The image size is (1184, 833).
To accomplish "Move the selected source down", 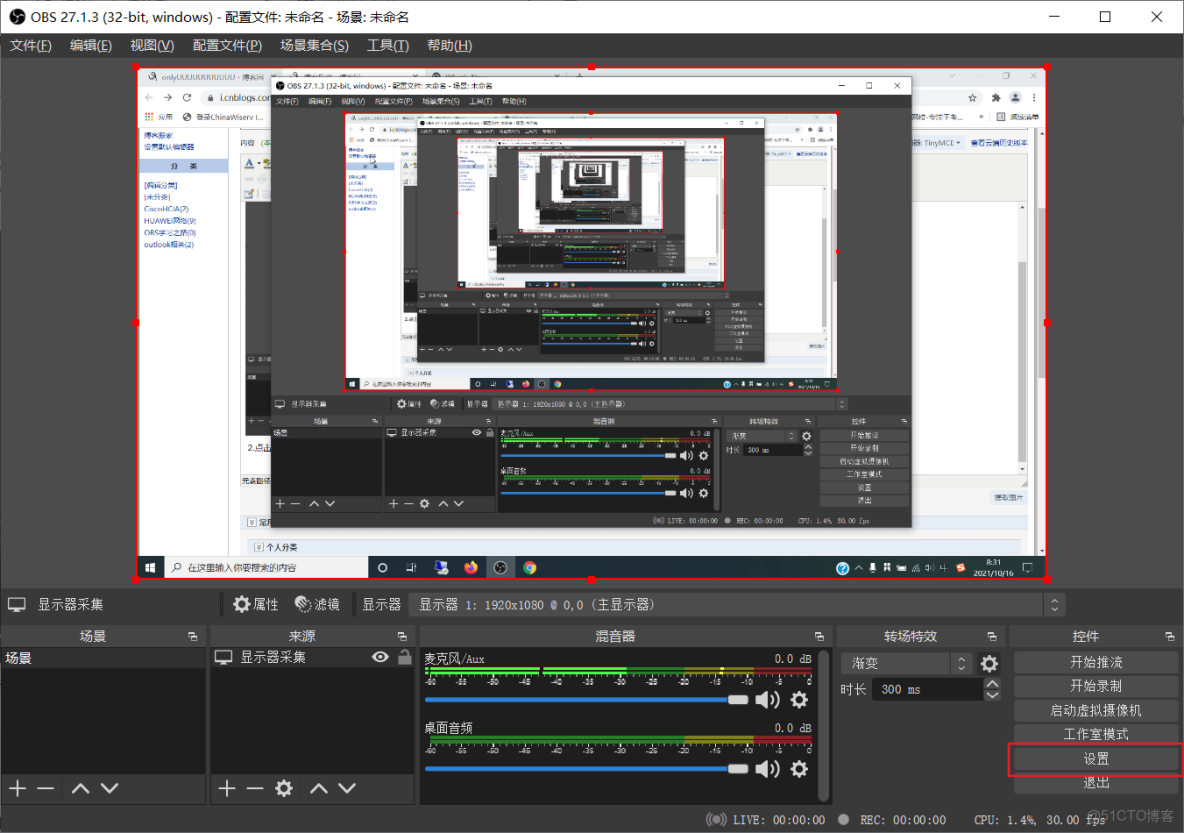I will pos(347,788).
